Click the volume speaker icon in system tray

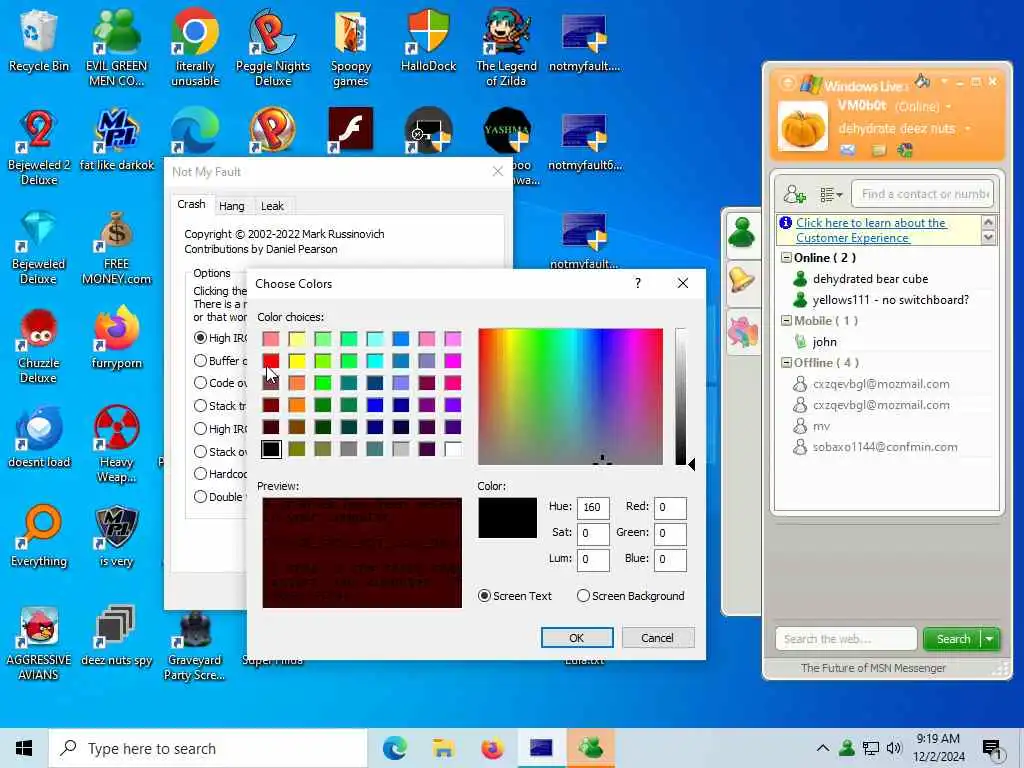click(894, 748)
